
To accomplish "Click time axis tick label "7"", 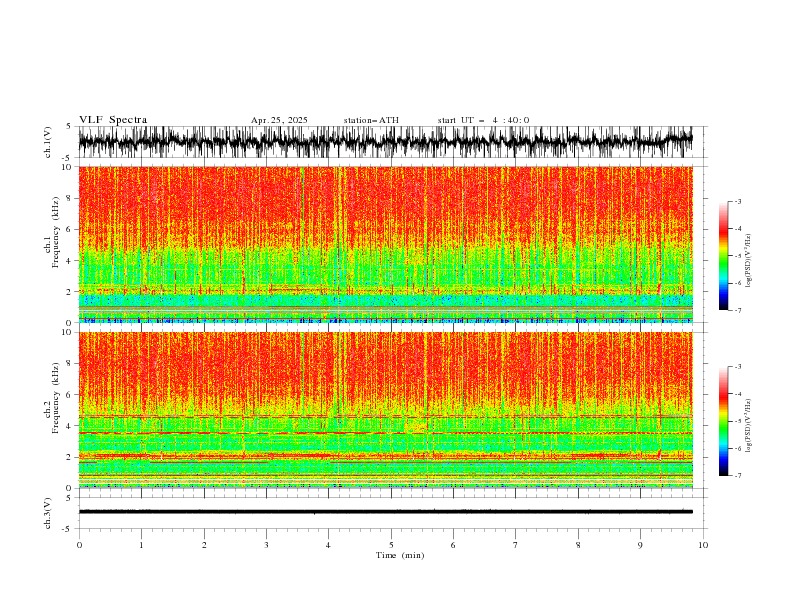I will (x=516, y=545).
